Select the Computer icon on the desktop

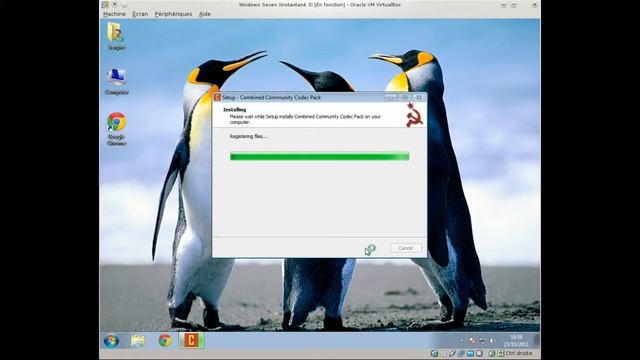pyautogui.click(x=116, y=81)
